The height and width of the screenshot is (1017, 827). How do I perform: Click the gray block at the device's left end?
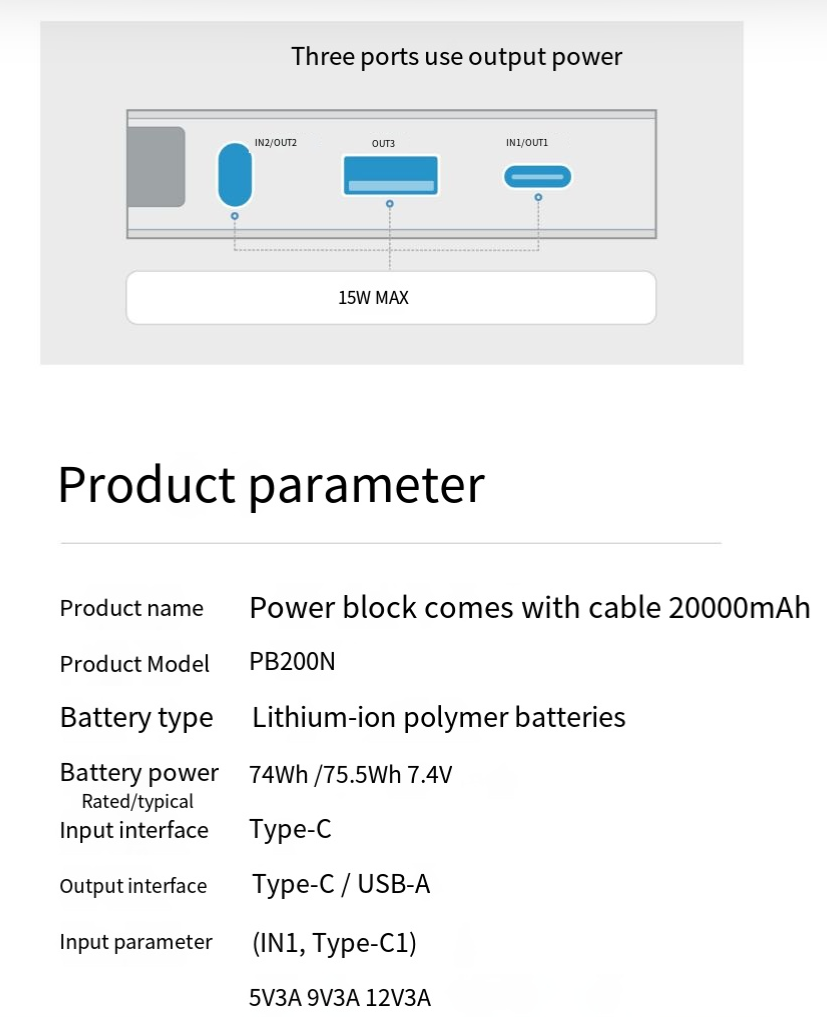click(156, 166)
